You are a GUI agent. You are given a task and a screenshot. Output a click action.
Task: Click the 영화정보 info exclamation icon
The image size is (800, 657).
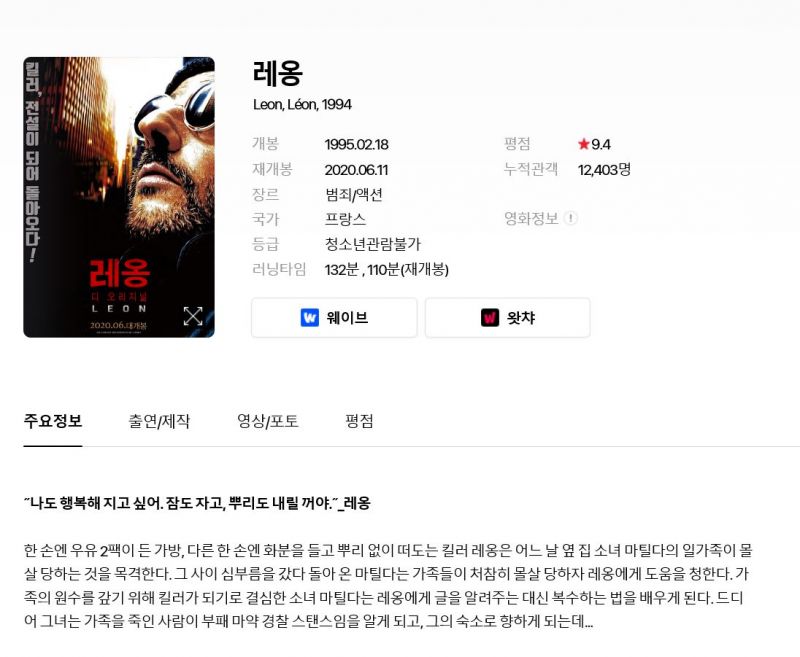pyautogui.click(x=571, y=218)
